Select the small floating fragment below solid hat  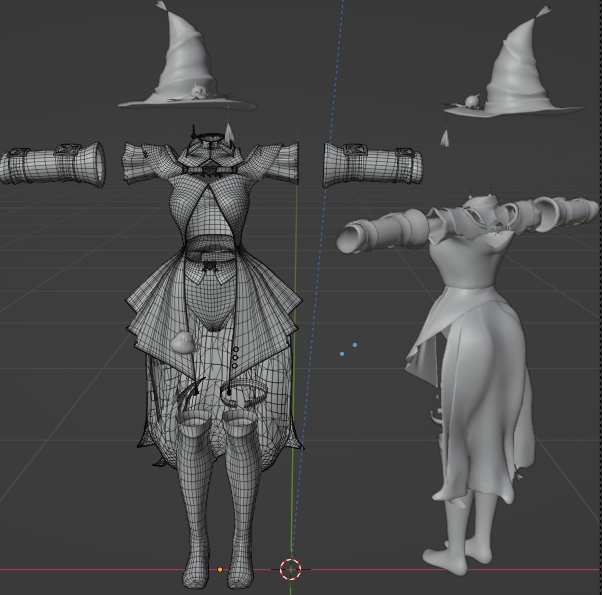444,137
